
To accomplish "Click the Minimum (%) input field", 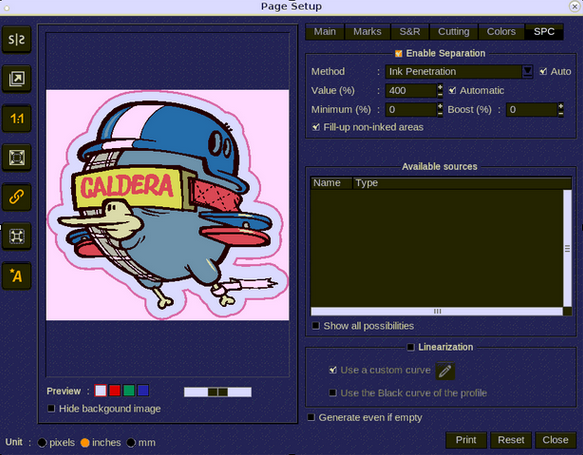I will pos(411,109).
